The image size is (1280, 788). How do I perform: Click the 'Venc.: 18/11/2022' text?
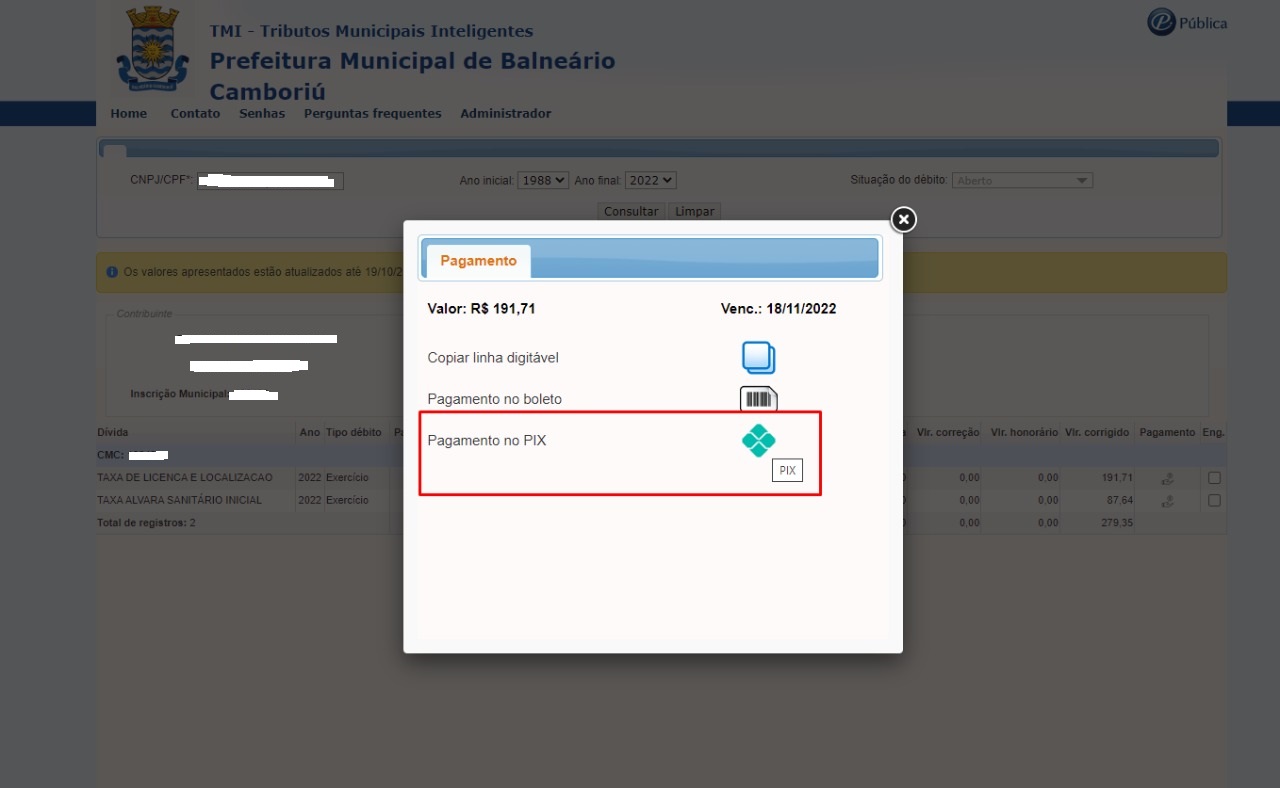point(779,309)
